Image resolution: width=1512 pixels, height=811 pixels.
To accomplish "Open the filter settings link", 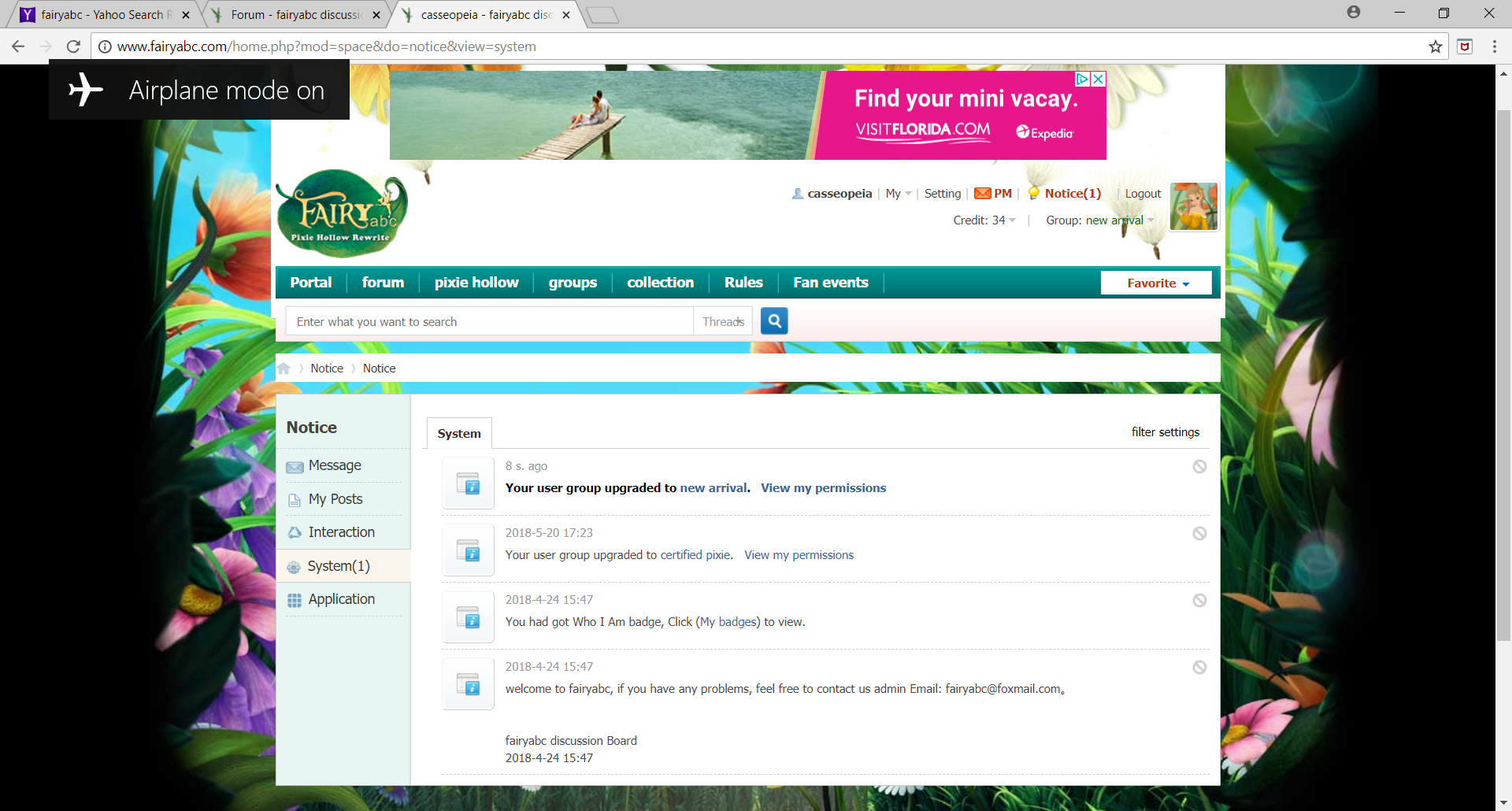I will coord(1165,432).
